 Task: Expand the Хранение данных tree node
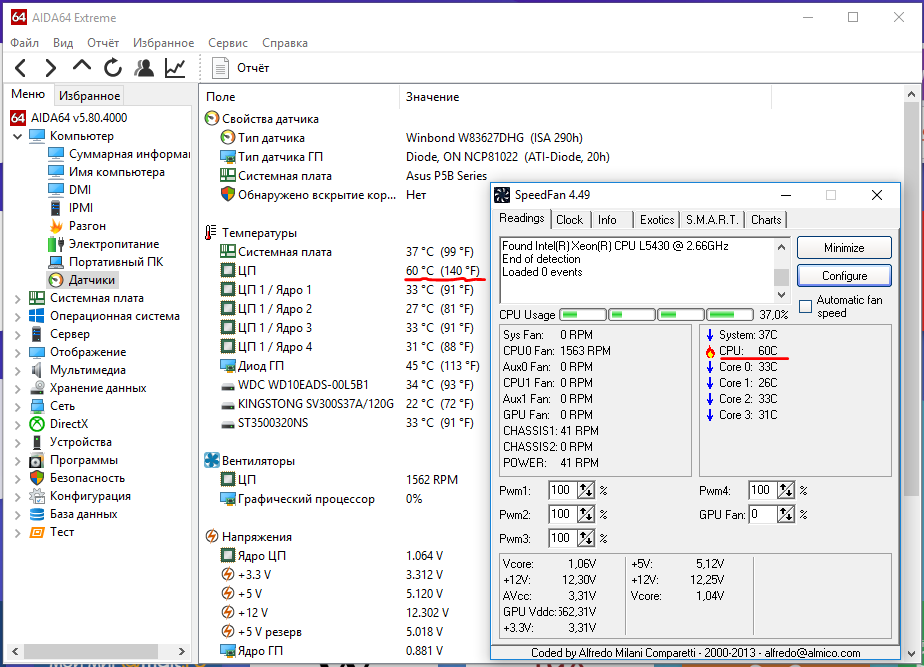[x=18, y=389]
